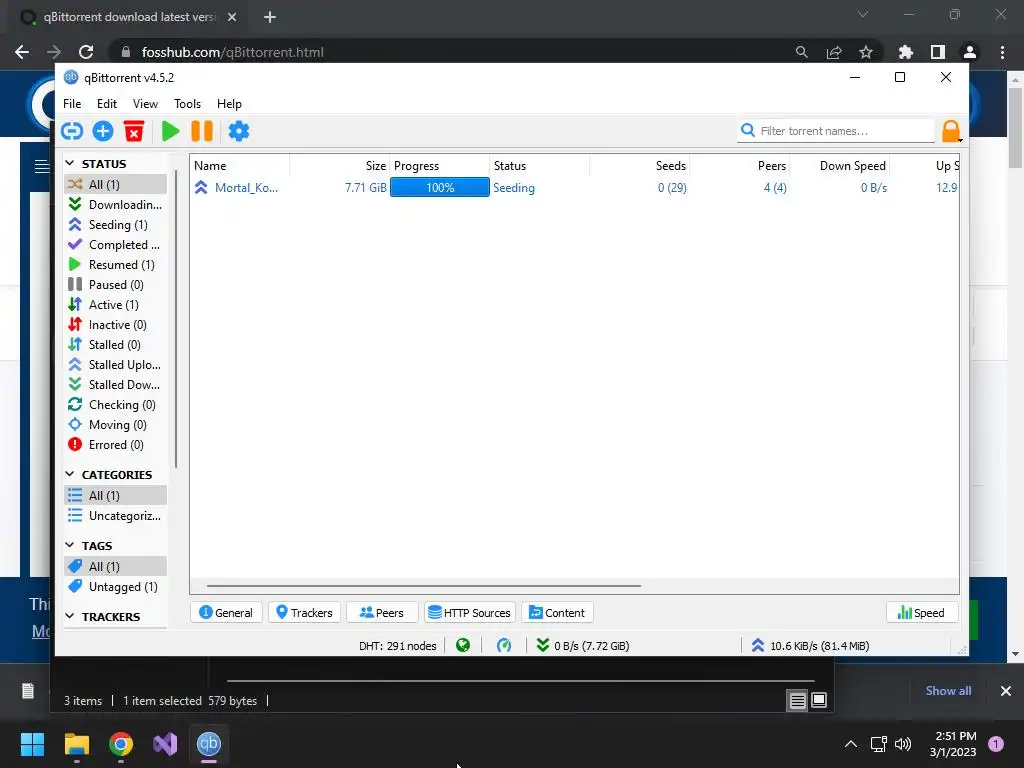The image size is (1024, 768).
Task: Select the Completed status filter
Action: pyautogui.click(x=116, y=245)
